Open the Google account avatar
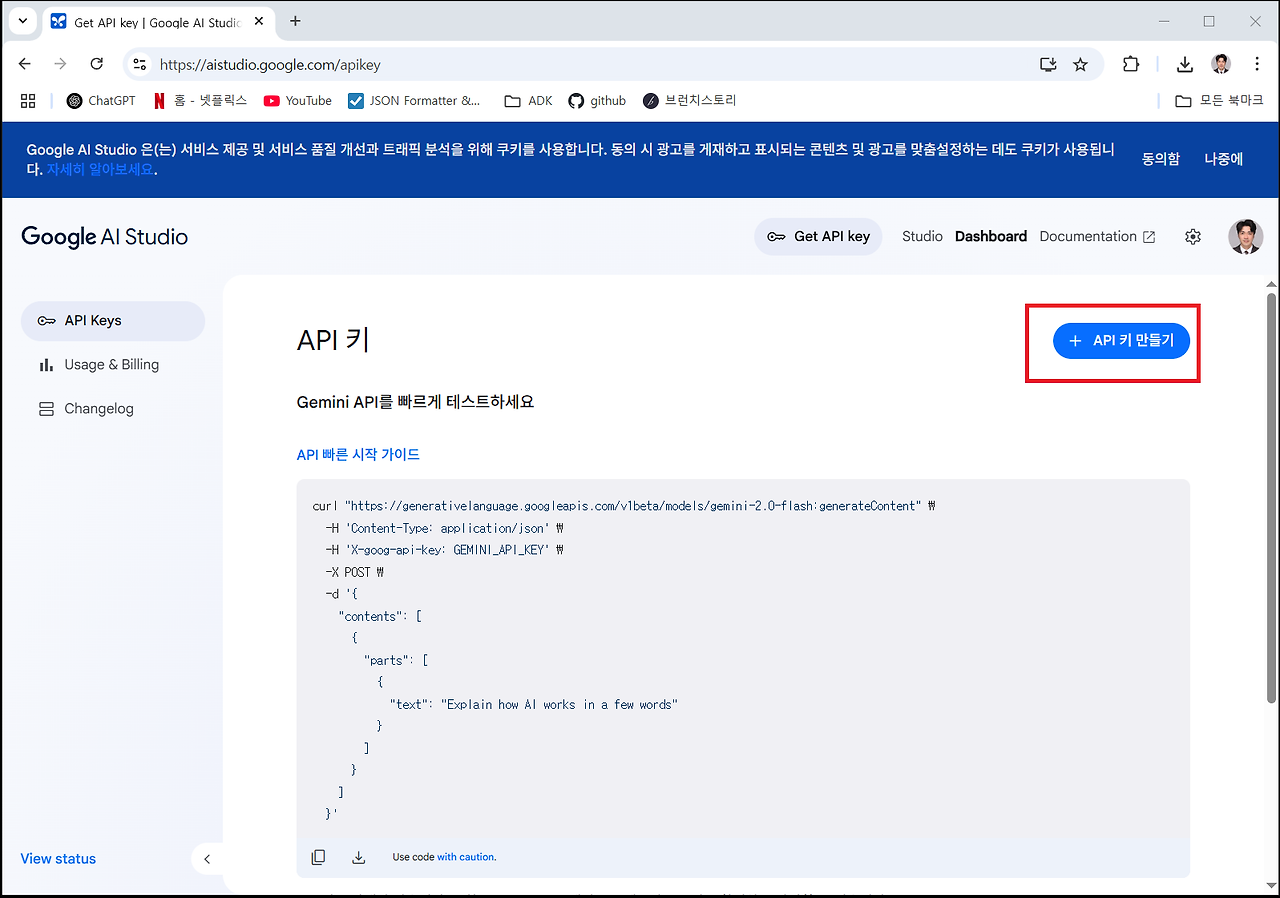 pyautogui.click(x=1245, y=237)
